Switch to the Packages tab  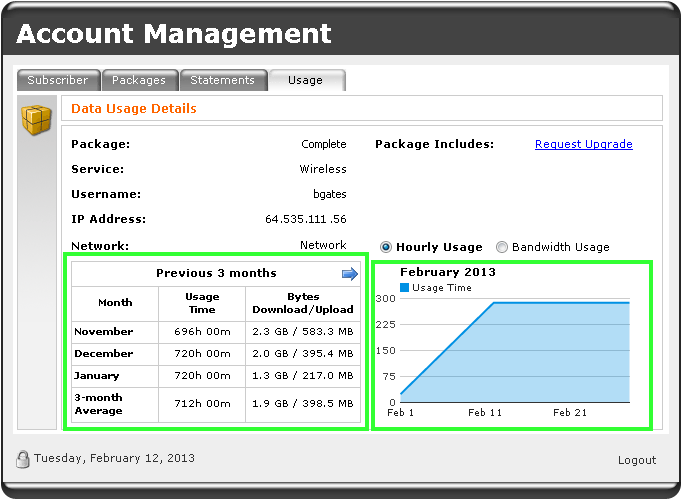click(140, 80)
